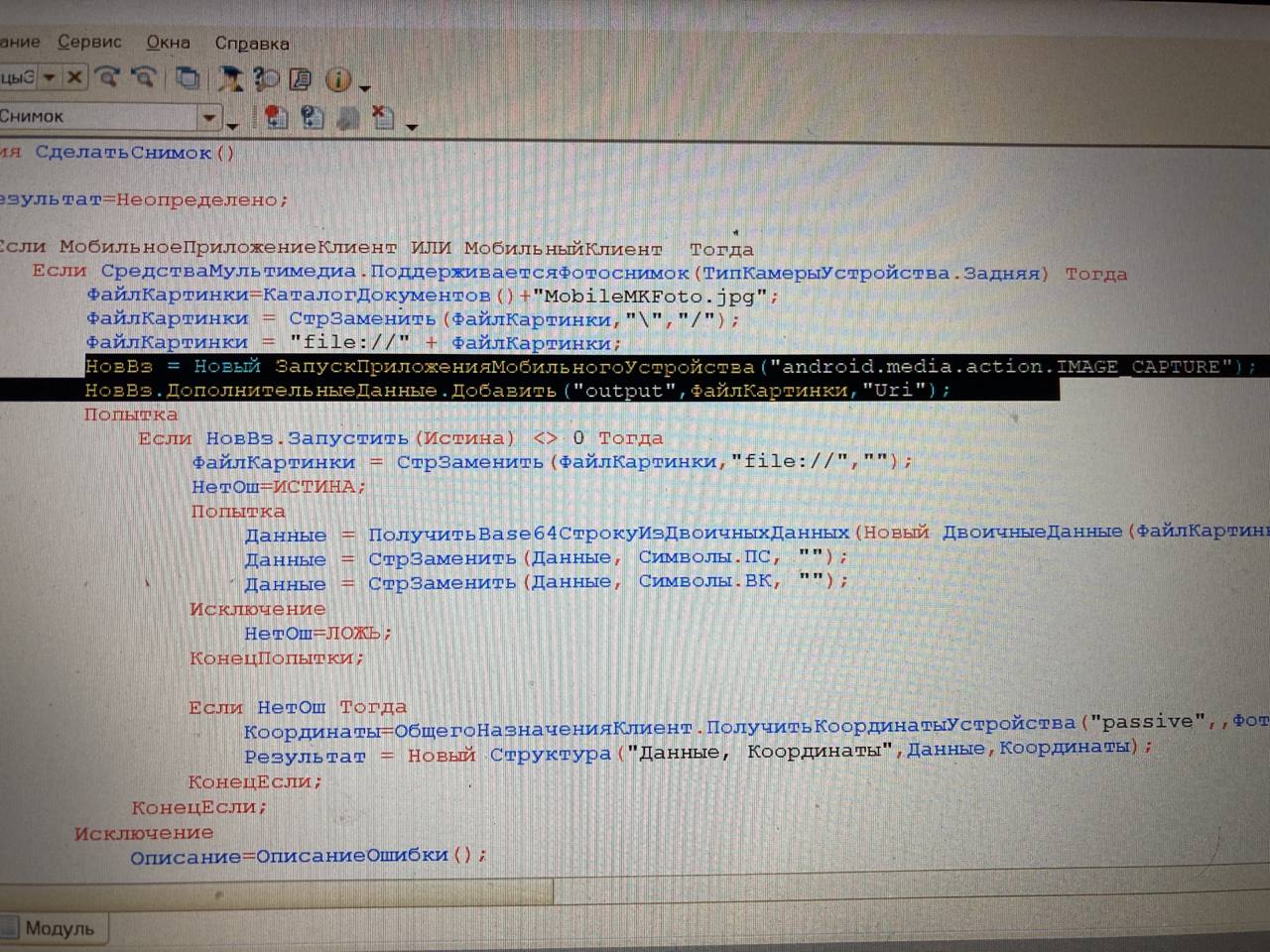The height and width of the screenshot is (952, 1270).
Task: Click the "MobileMKFoto.jpg" string
Action: pos(650,297)
